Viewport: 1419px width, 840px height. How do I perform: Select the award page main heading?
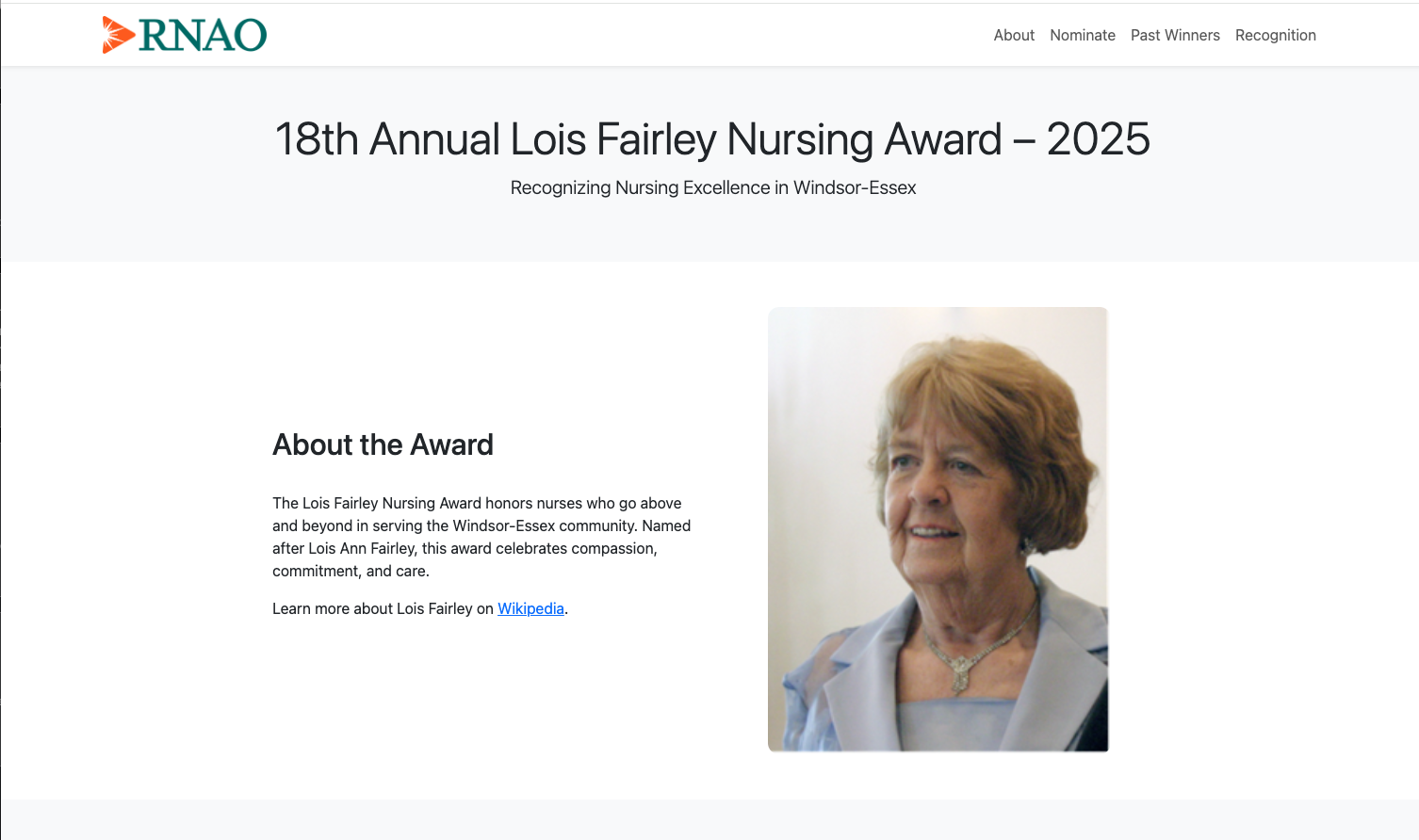pos(711,138)
